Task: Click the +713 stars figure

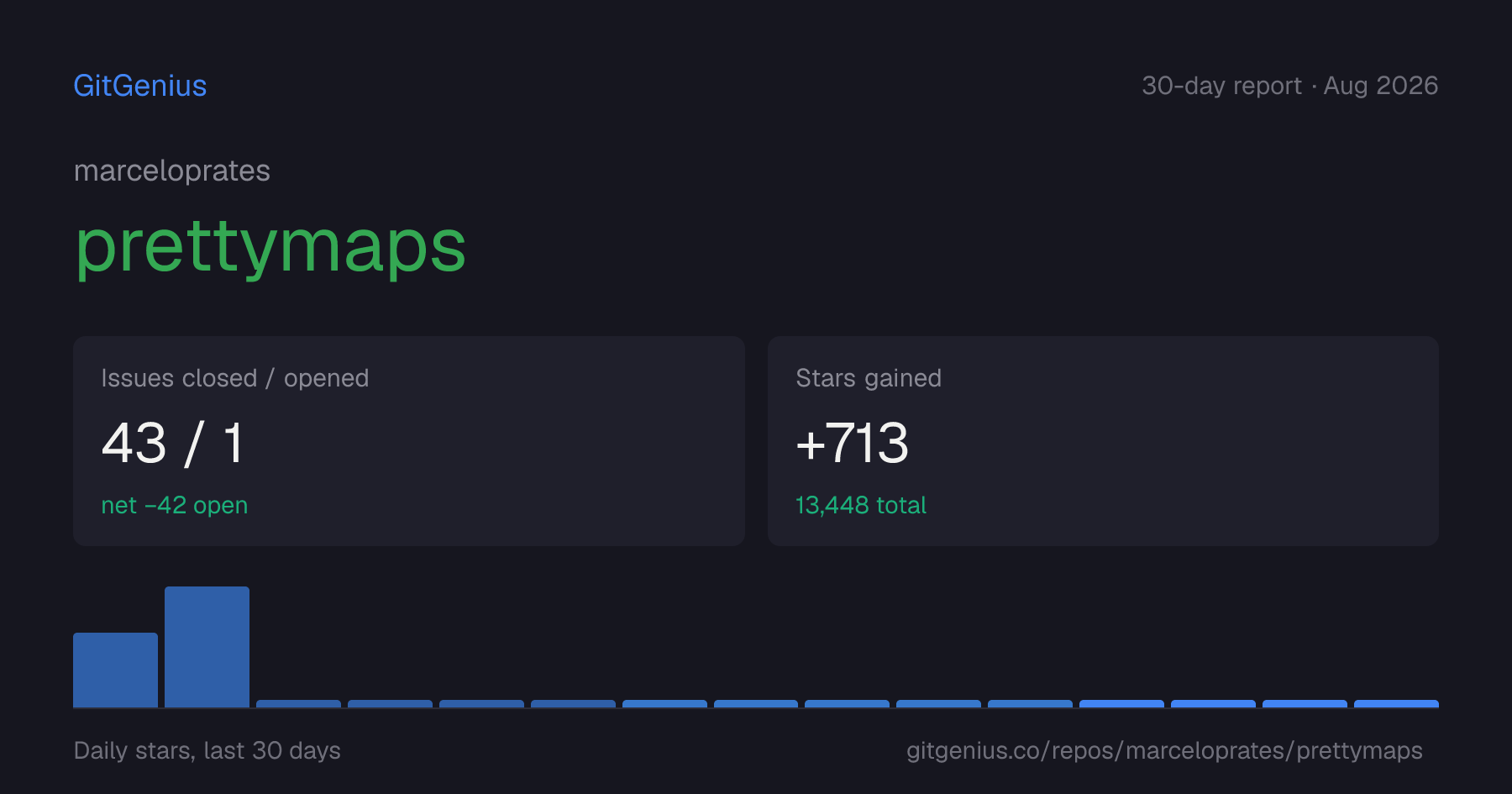Action: (852, 443)
